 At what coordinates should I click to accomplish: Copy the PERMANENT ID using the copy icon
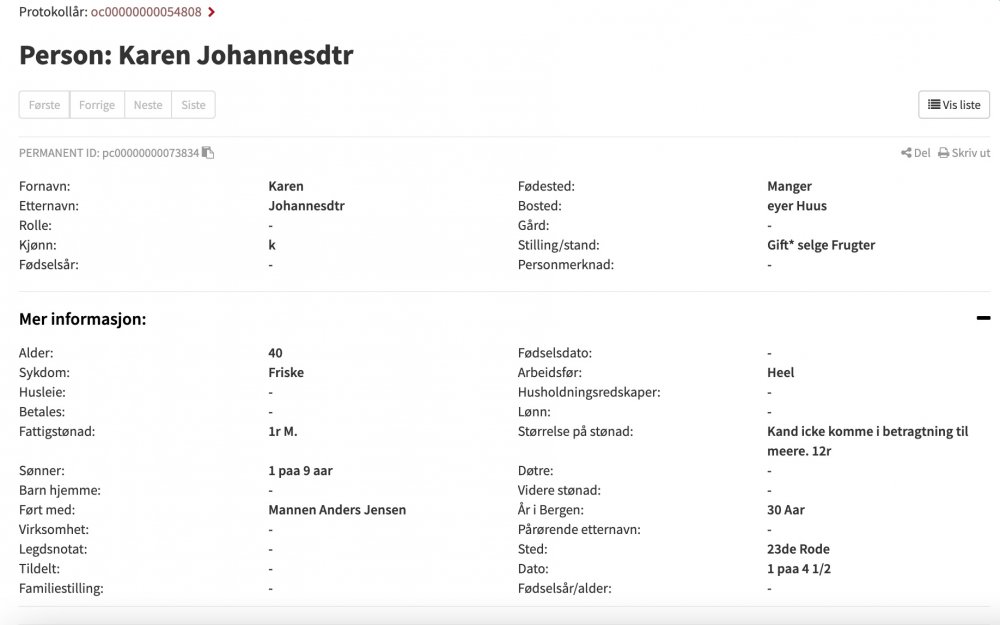(207, 152)
